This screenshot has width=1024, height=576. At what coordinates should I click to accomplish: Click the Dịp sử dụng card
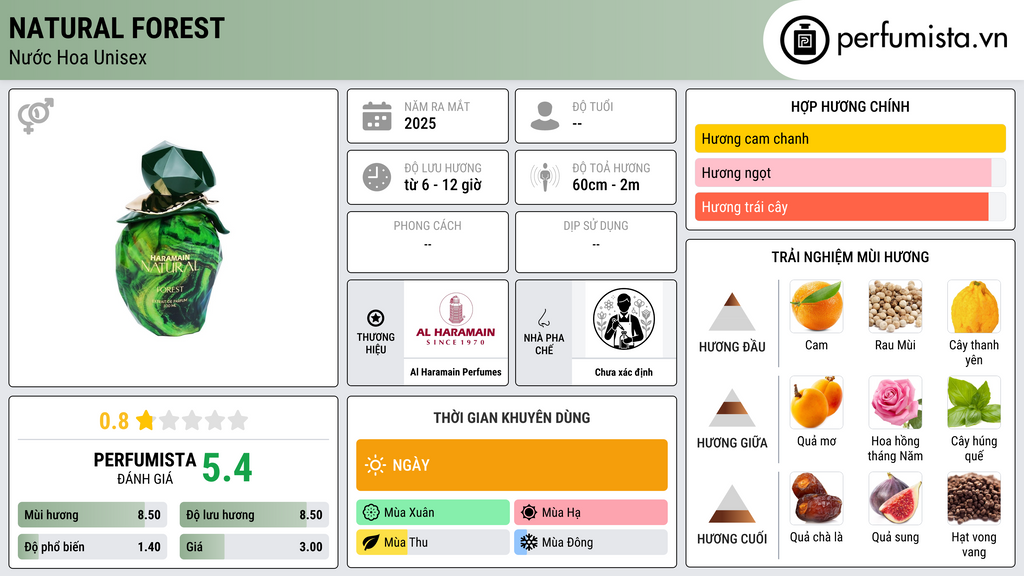coord(596,242)
